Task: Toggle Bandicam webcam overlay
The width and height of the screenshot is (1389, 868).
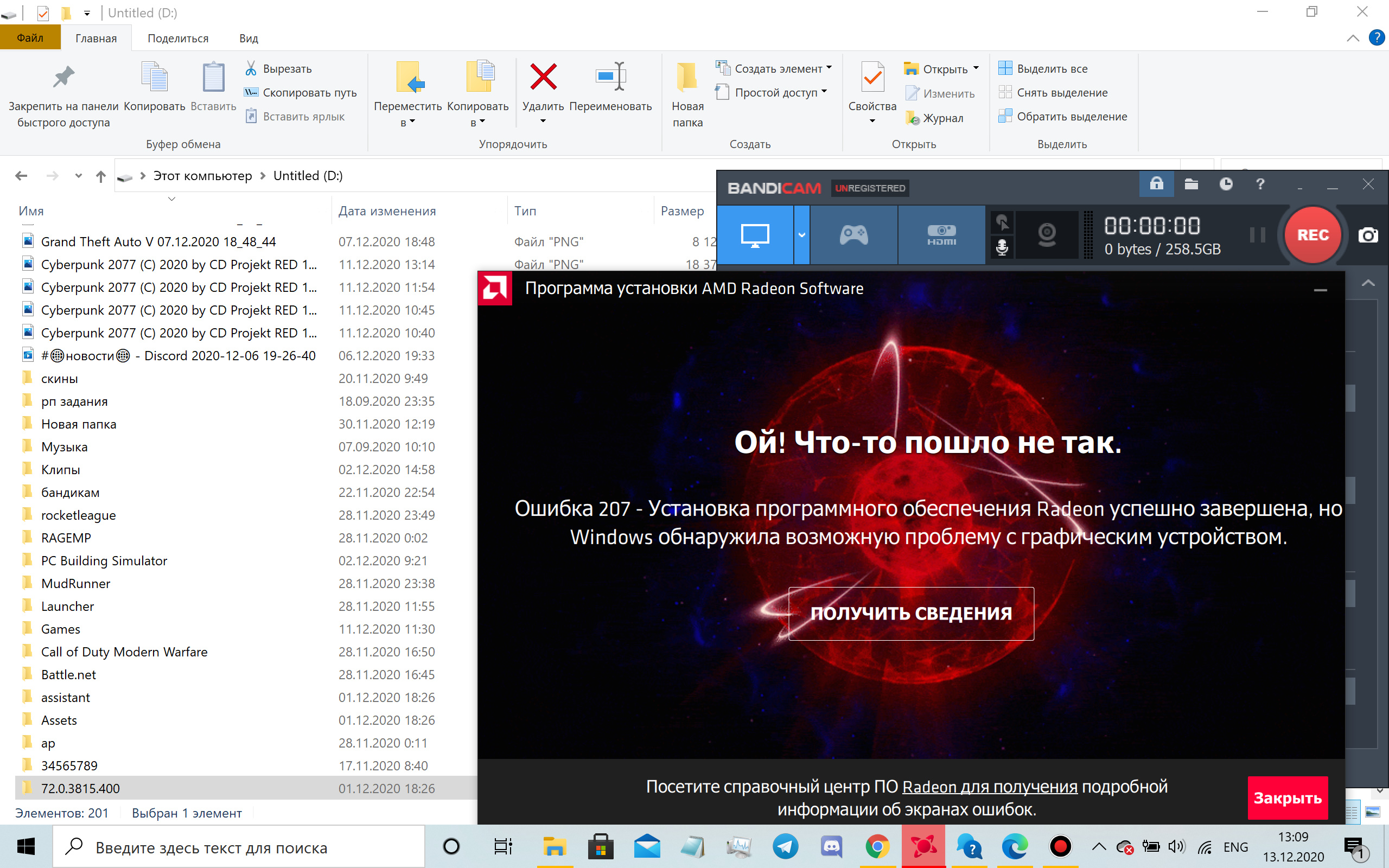Action: click(x=1047, y=235)
